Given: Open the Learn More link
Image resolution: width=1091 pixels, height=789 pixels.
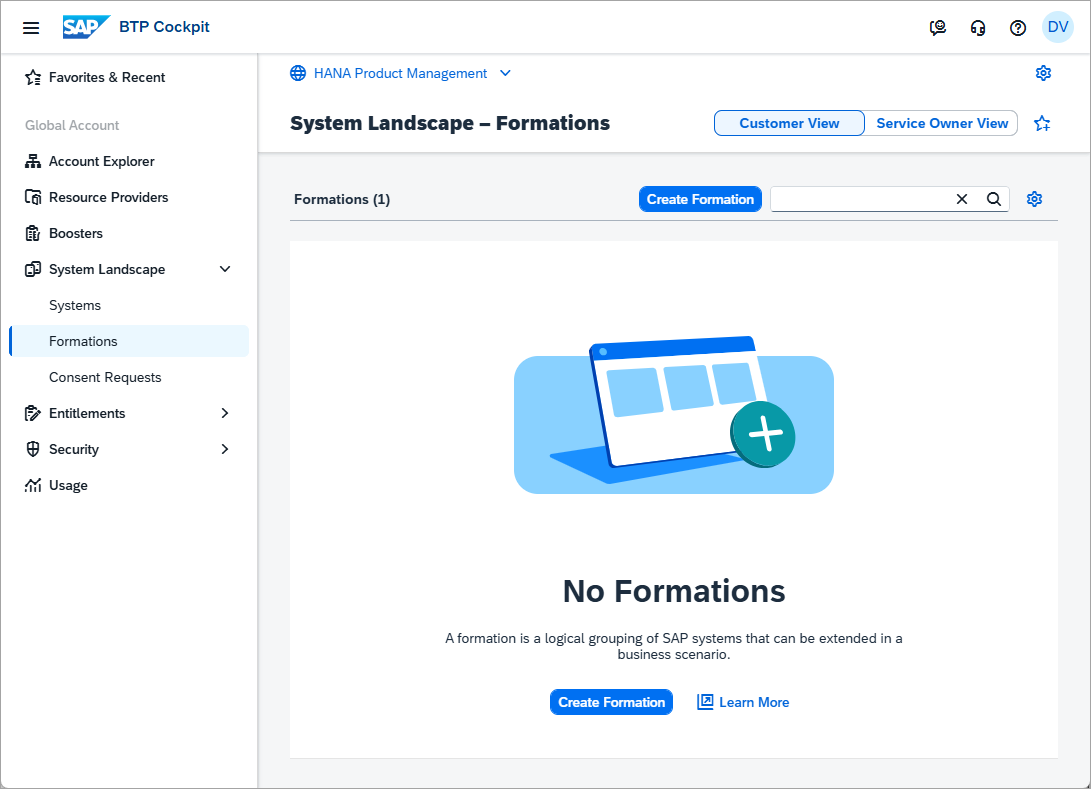Looking at the screenshot, I should (x=754, y=702).
